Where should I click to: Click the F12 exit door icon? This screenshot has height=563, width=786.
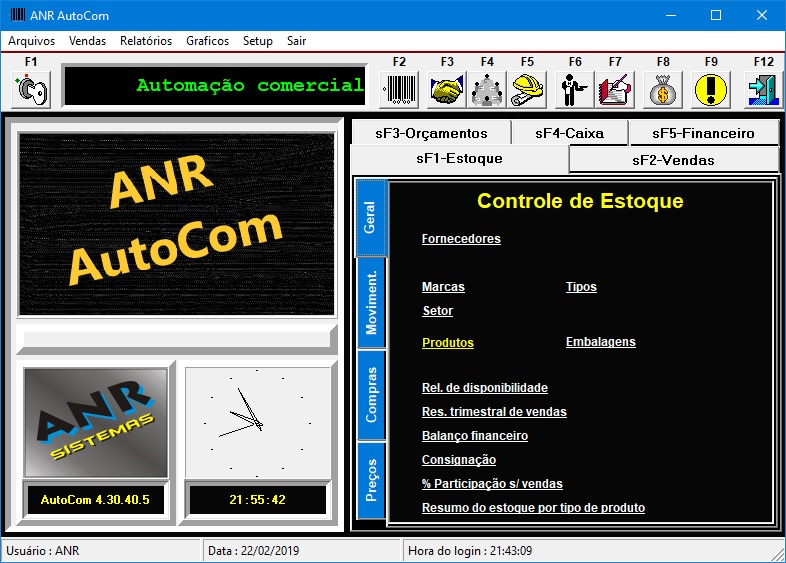(763, 90)
